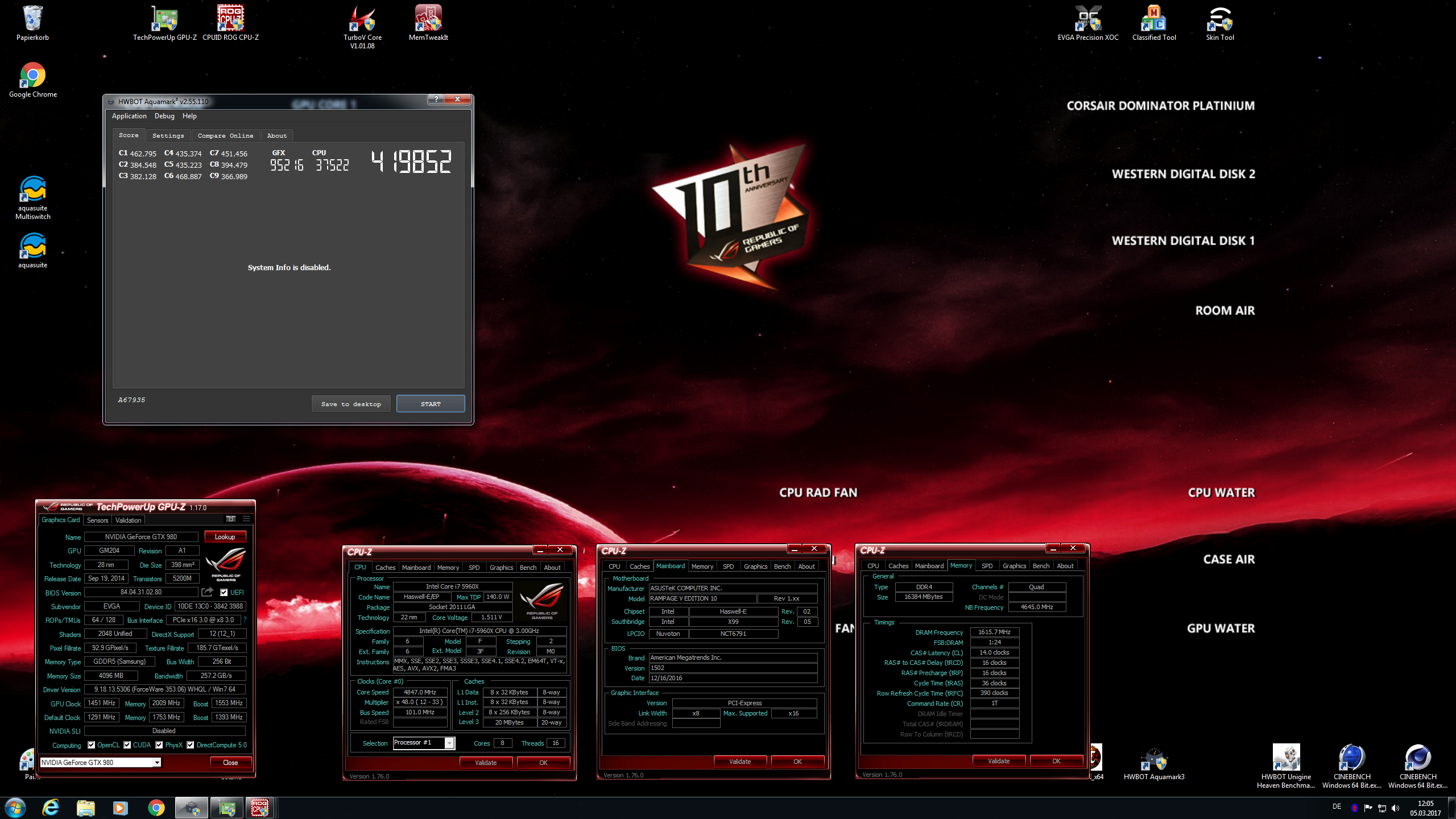Click volume speaker tray icon

(x=1395, y=808)
